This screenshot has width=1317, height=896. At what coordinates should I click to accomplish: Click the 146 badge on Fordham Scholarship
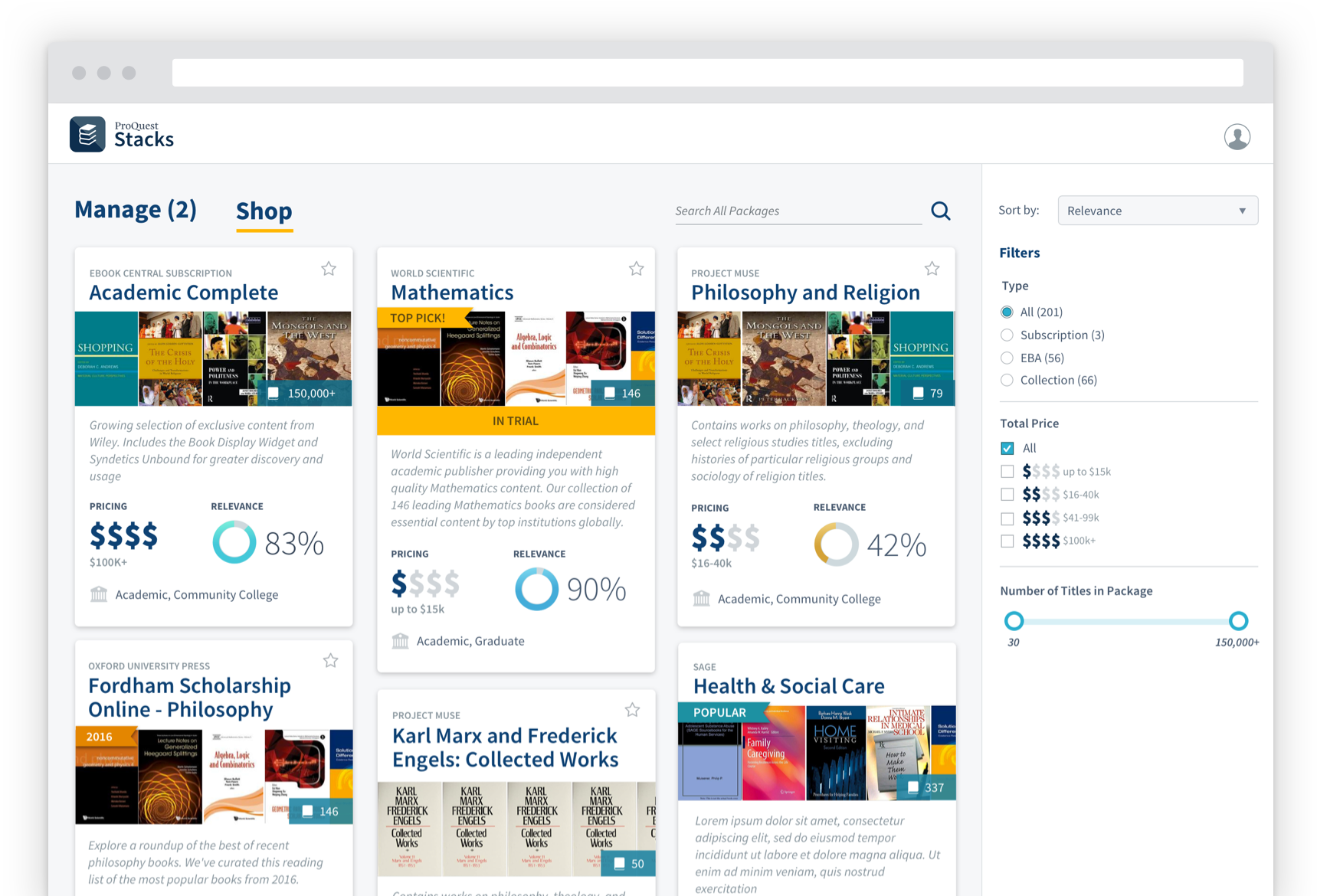point(321,811)
